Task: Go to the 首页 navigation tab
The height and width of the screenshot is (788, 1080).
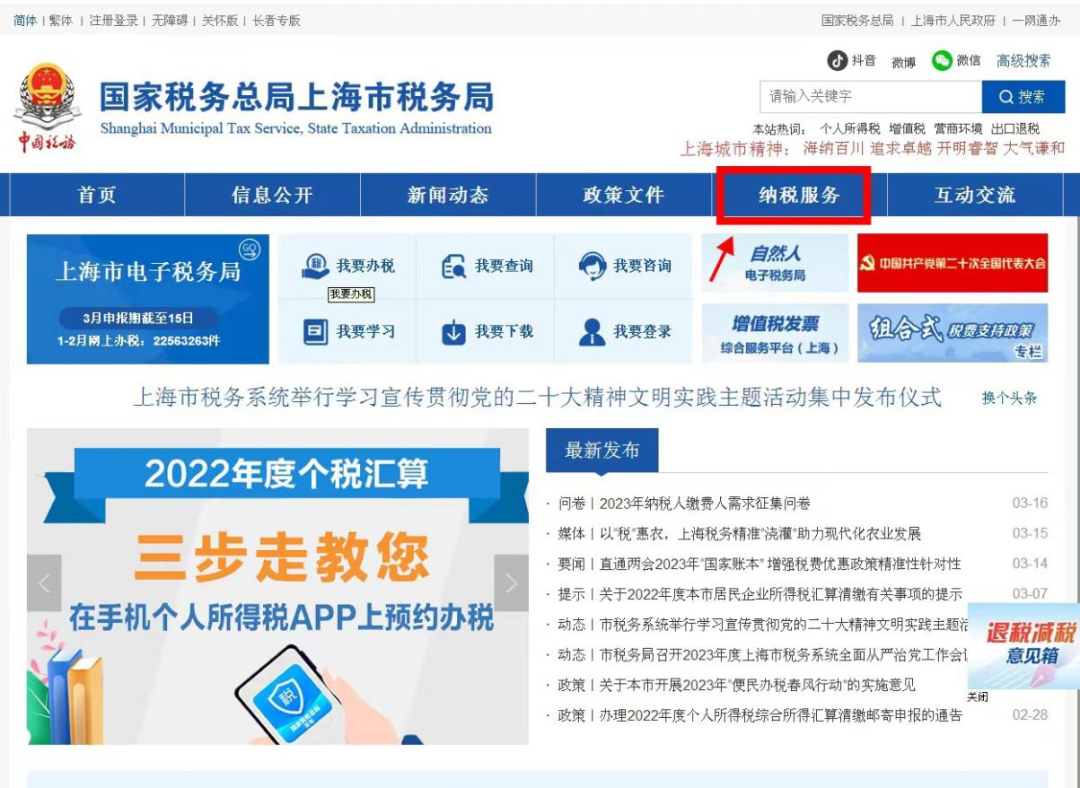Action: (x=97, y=195)
